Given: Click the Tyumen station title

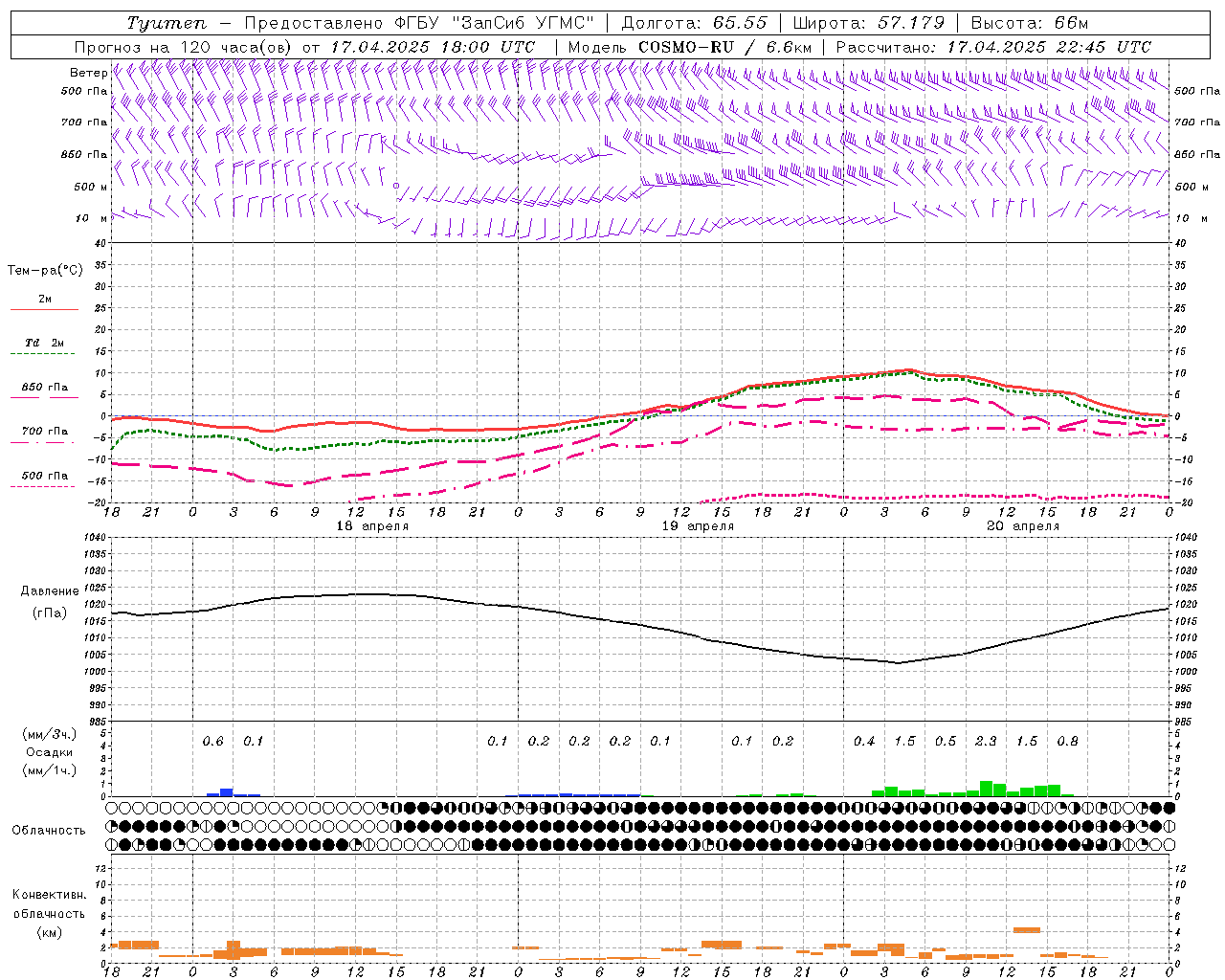Looking at the screenshot, I should tap(167, 23).
